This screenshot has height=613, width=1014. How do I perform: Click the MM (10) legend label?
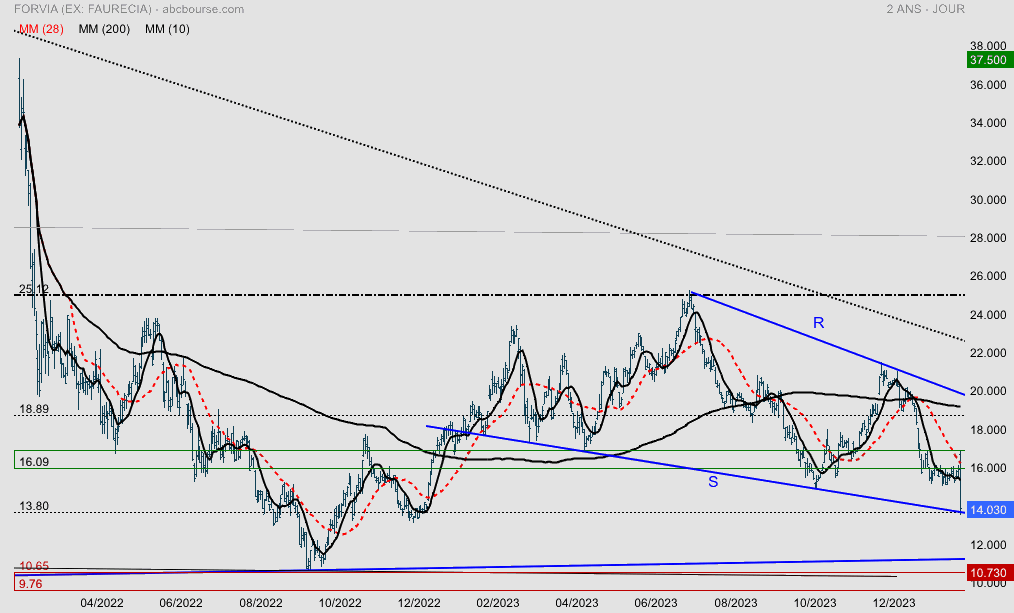[167, 29]
